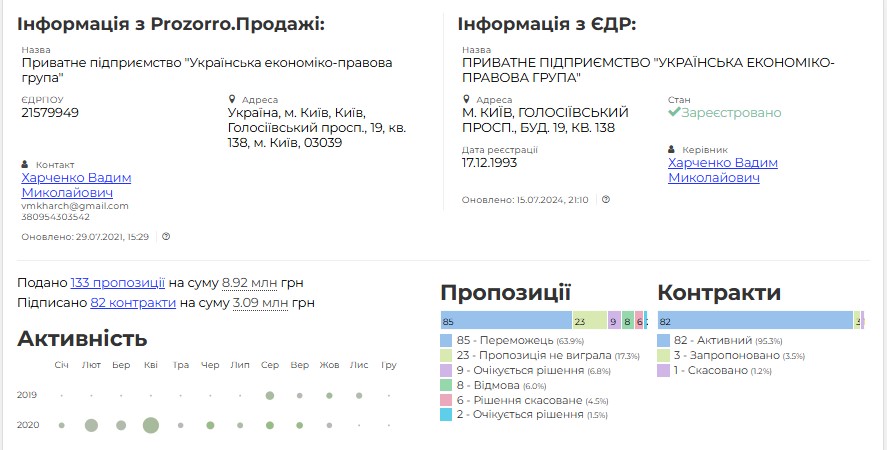Click the help icon next to Оновлено: 29.07.2021
The width and height of the screenshot is (887, 450).
coord(166,237)
